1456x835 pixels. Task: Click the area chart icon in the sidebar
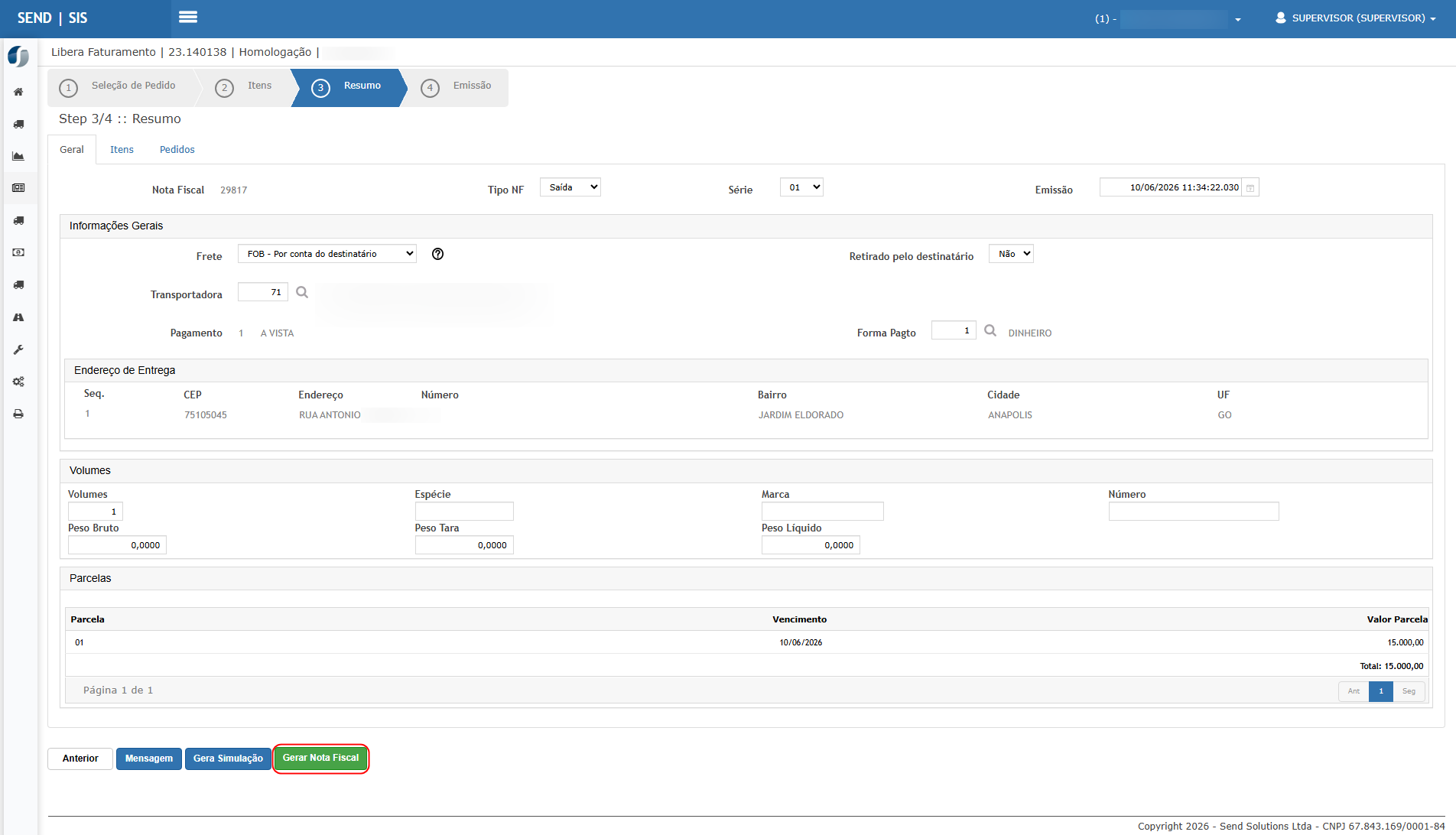click(x=18, y=156)
